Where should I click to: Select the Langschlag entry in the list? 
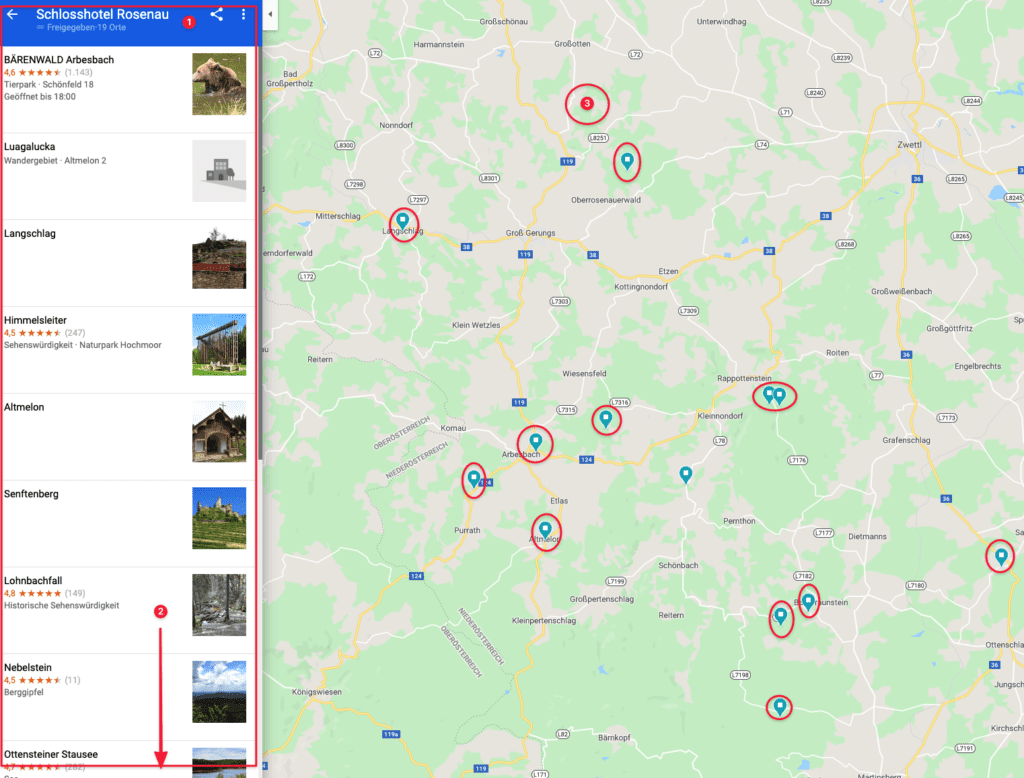pos(129,263)
